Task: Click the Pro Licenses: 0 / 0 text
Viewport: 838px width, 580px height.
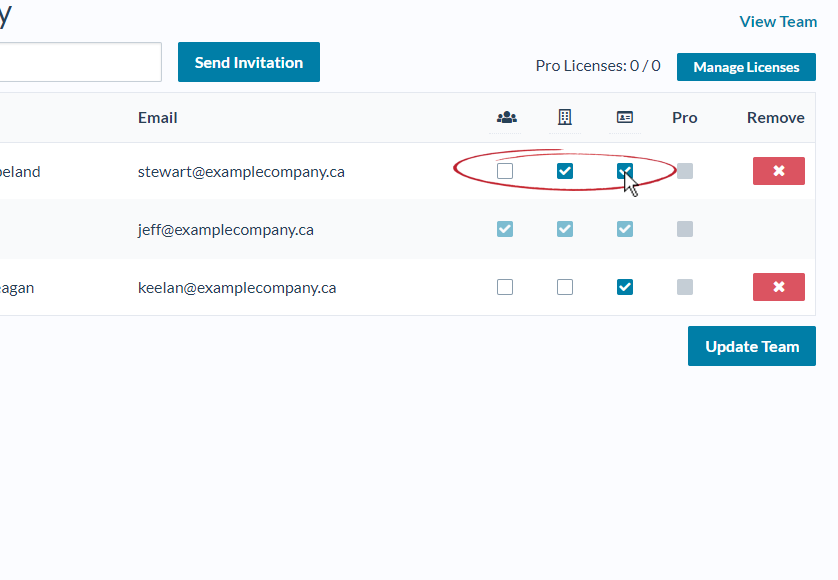Action: point(598,66)
